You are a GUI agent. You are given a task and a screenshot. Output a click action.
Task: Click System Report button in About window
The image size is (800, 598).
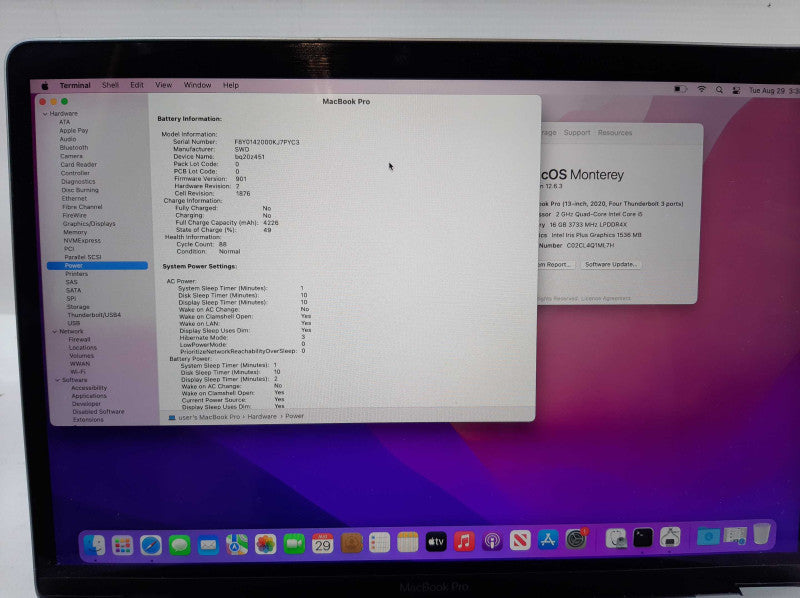coord(555,264)
